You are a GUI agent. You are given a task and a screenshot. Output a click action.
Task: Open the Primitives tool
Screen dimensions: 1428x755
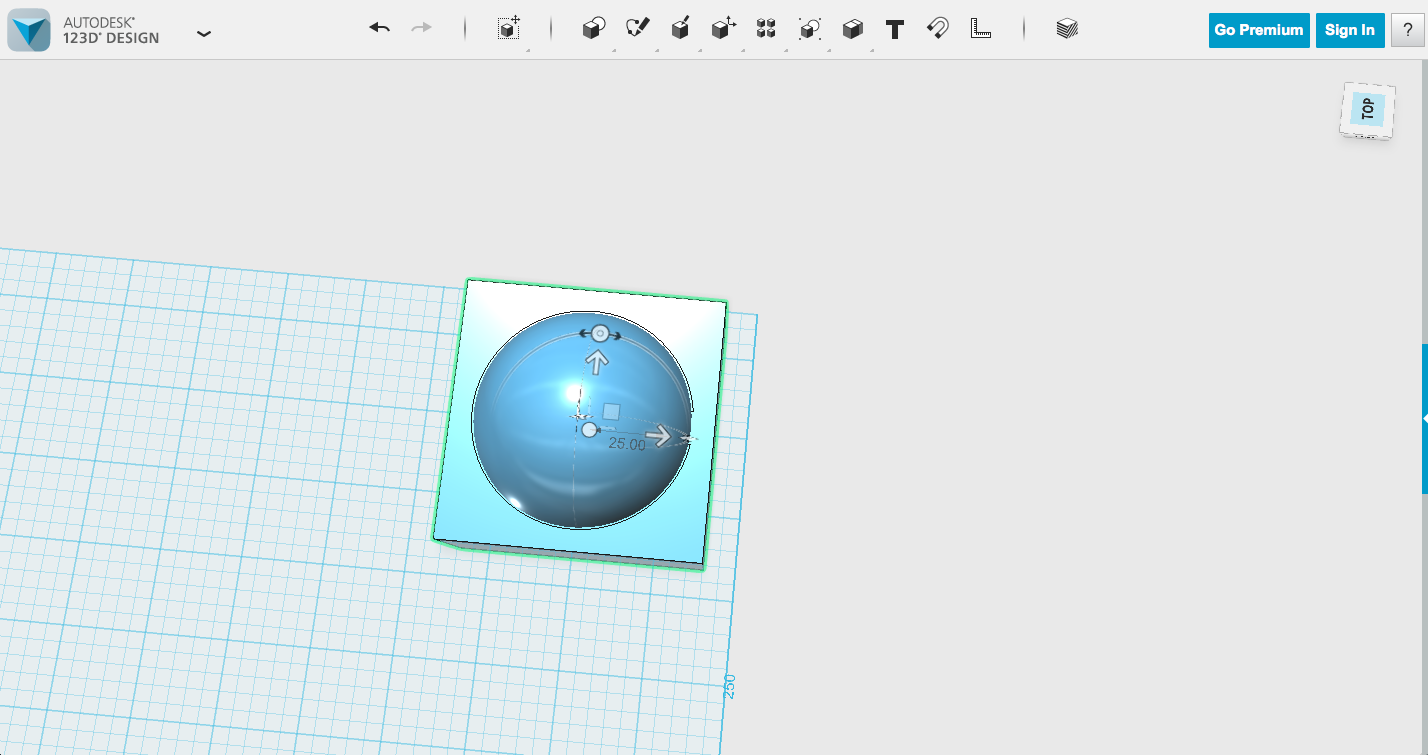tap(592, 28)
